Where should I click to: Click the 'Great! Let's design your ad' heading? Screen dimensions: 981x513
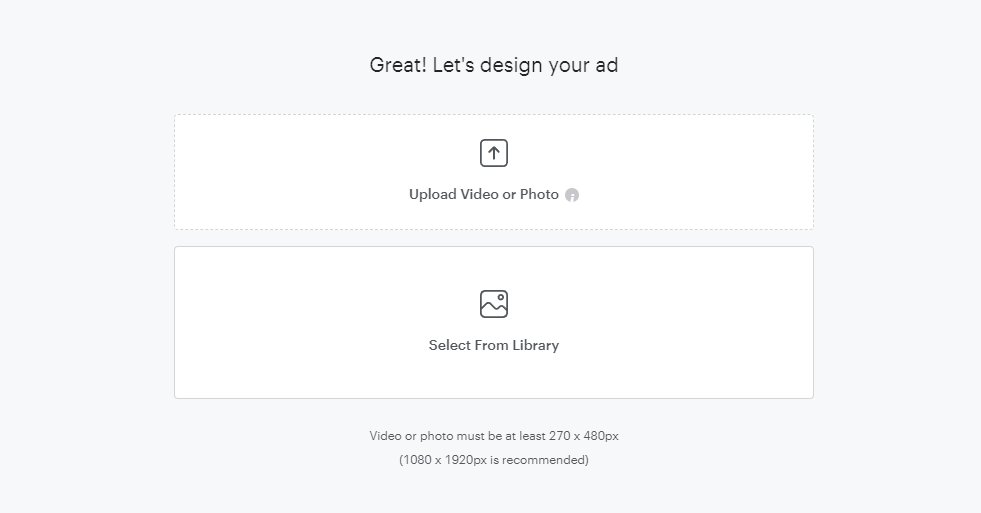(494, 65)
